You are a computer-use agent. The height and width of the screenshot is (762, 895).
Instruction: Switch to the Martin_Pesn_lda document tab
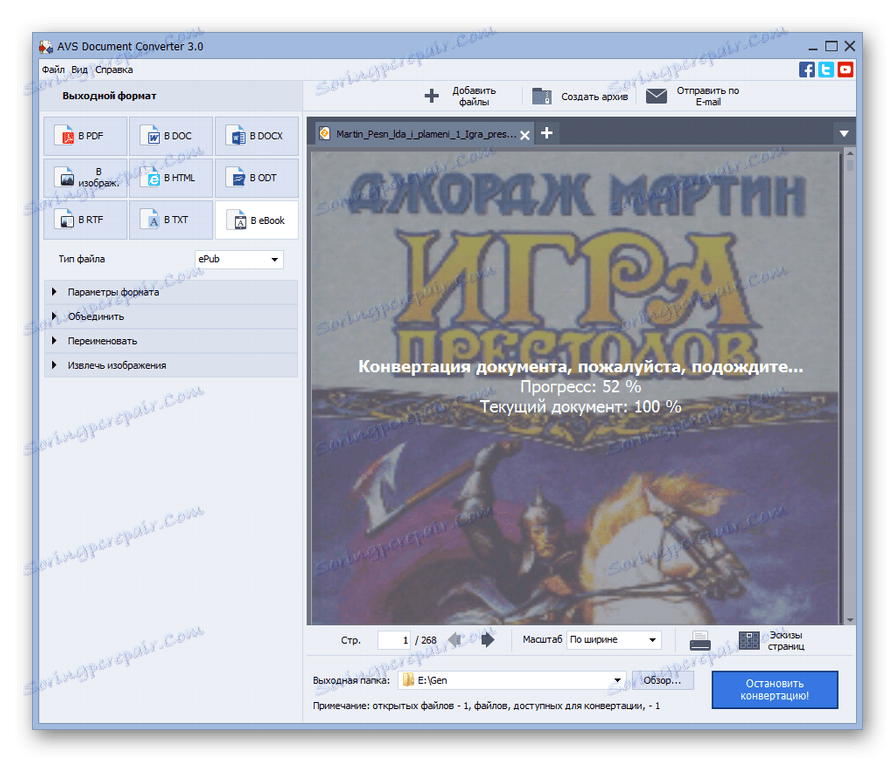(x=425, y=134)
